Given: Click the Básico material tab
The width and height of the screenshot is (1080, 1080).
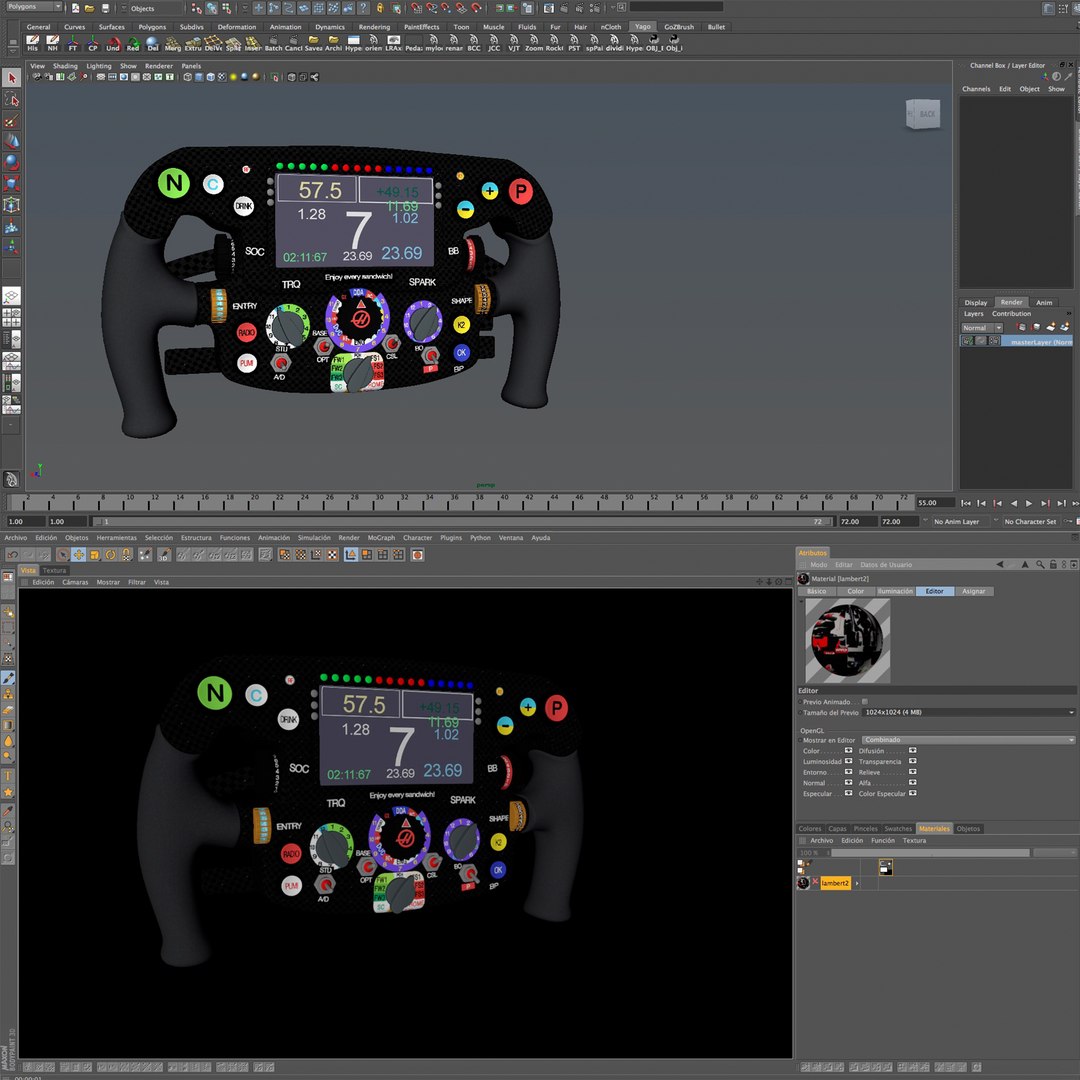Looking at the screenshot, I should tap(816, 591).
